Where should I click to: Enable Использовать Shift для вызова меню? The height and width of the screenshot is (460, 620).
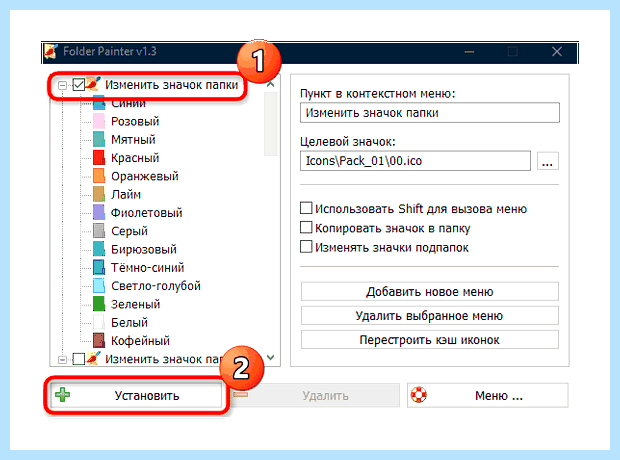tap(306, 208)
